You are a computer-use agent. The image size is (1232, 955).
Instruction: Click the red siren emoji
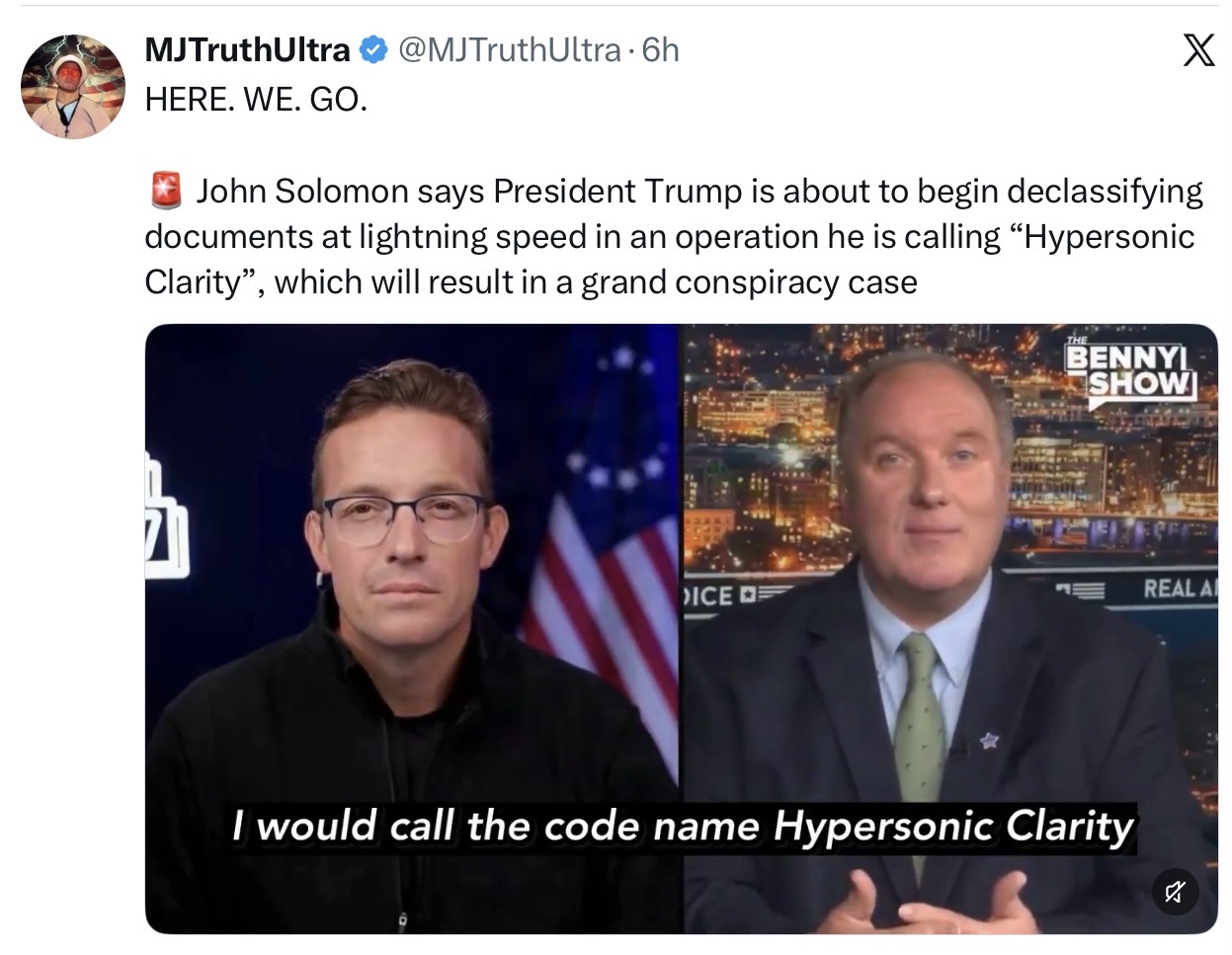166,190
